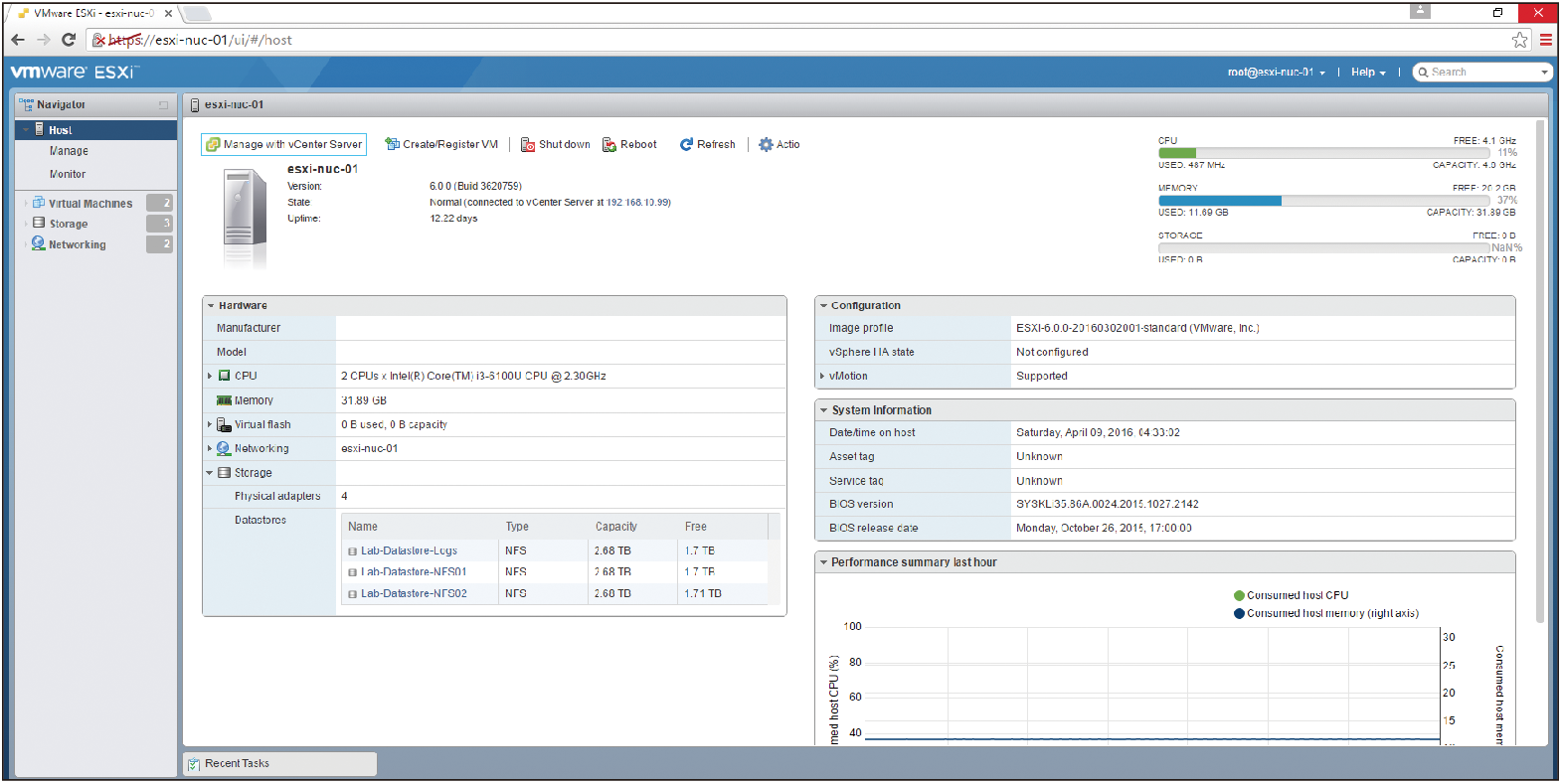Click the Actions gear icon

[x=766, y=144]
